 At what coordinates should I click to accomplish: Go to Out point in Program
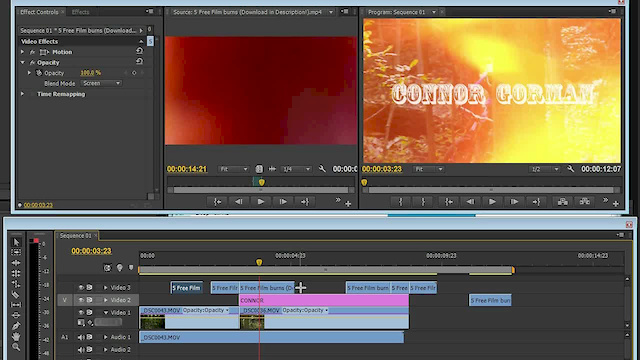click(x=536, y=202)
